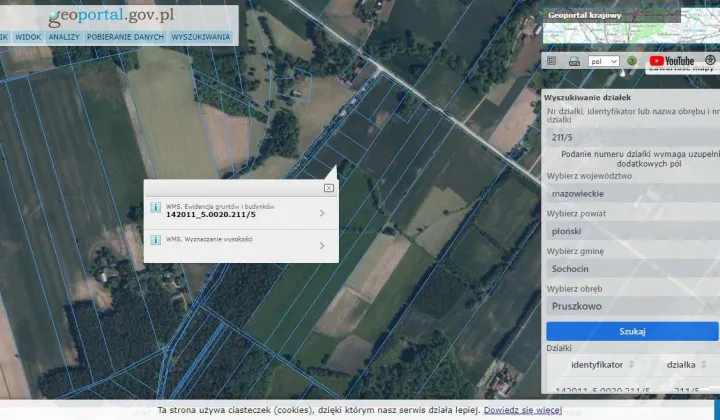Open the language dropdown set to pol
Viewport: 720px width, 420px height.
tap(603, 61)
